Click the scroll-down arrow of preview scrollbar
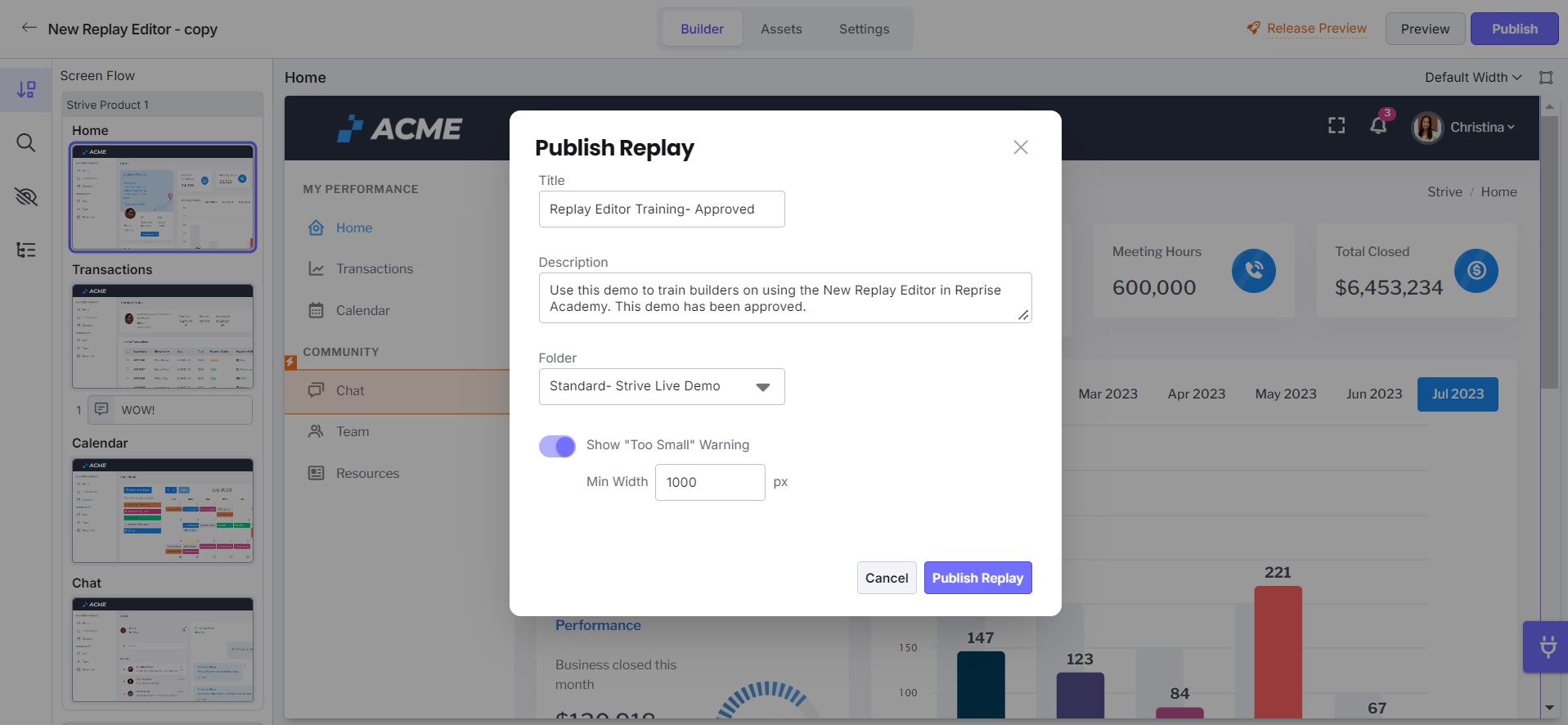Screen dimensions: 1568x725 (1549, 708)
